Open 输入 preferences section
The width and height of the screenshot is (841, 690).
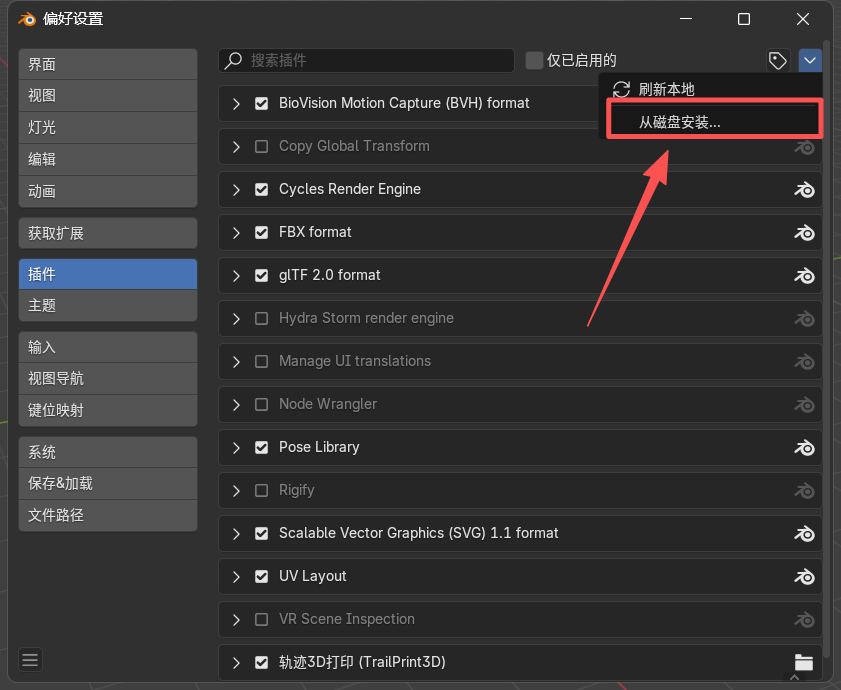pos(108,347)
